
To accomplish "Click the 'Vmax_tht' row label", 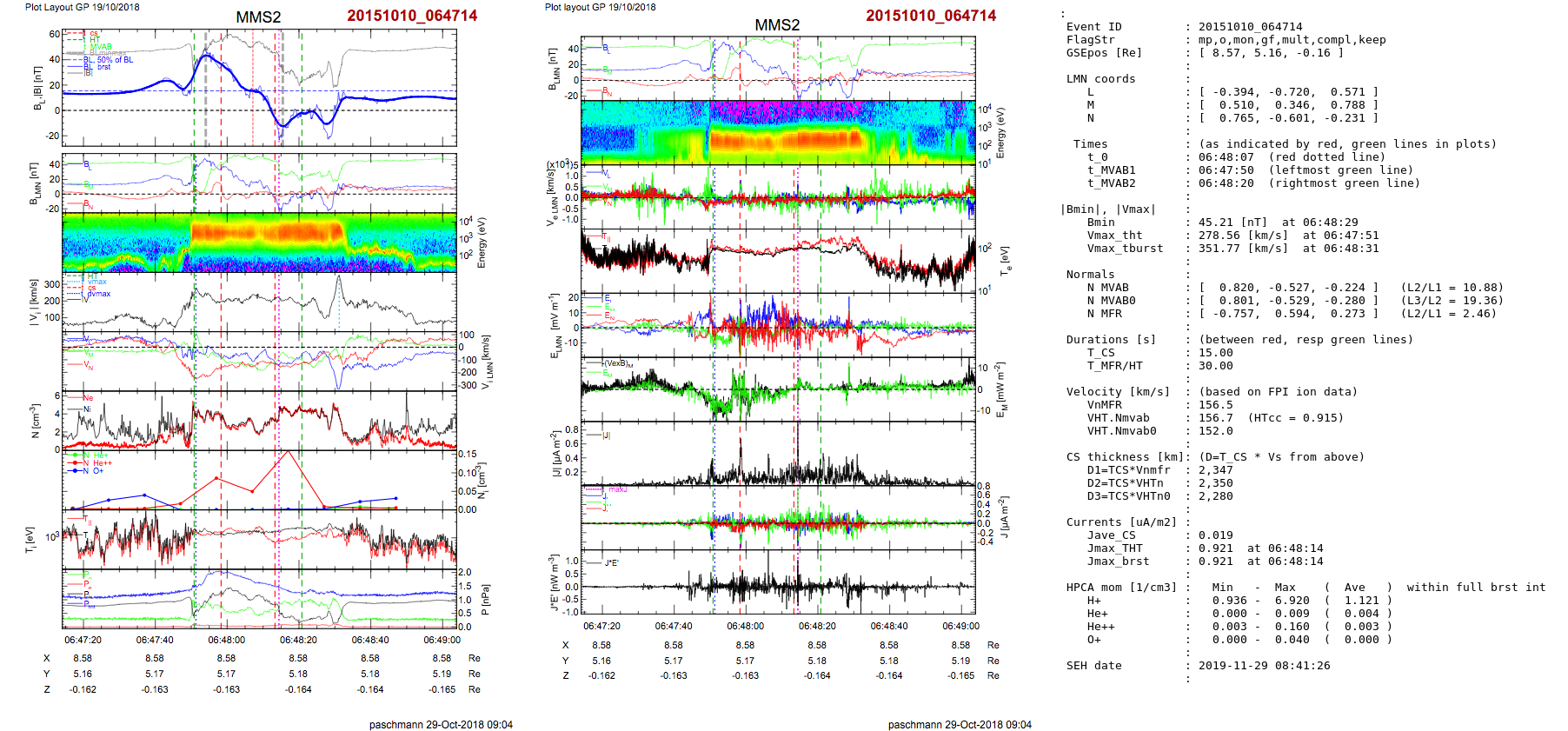I will (x=1114, y=236).
